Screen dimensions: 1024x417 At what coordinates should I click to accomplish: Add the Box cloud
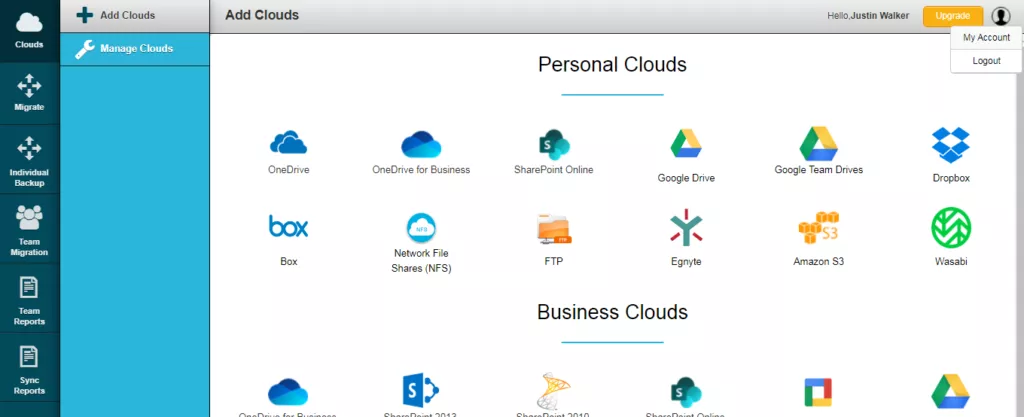tap(289, 239)
